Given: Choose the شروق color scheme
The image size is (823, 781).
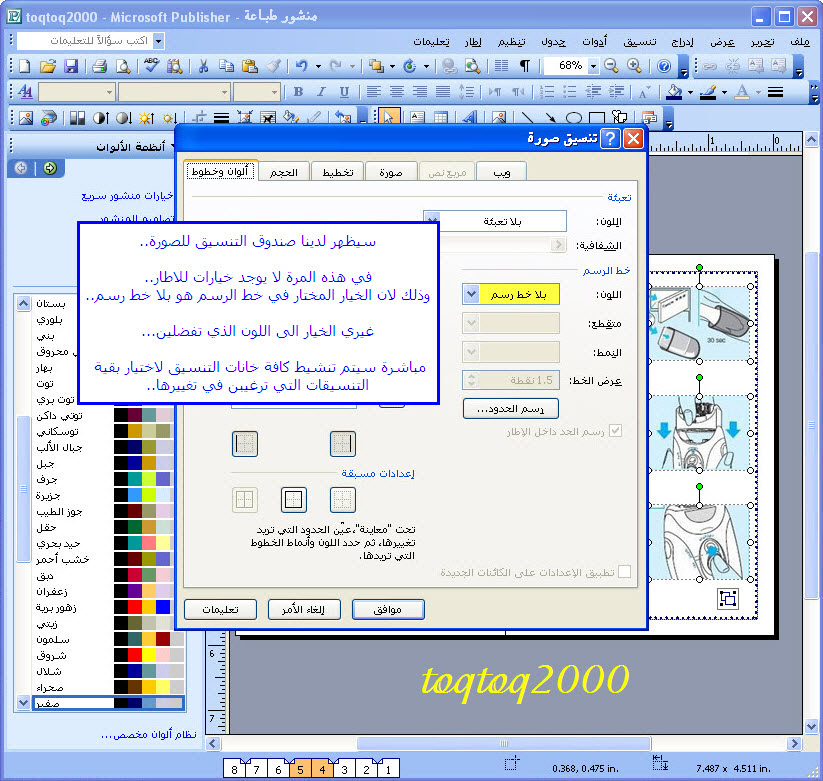Looking at the screenshot, I should 110,655.
